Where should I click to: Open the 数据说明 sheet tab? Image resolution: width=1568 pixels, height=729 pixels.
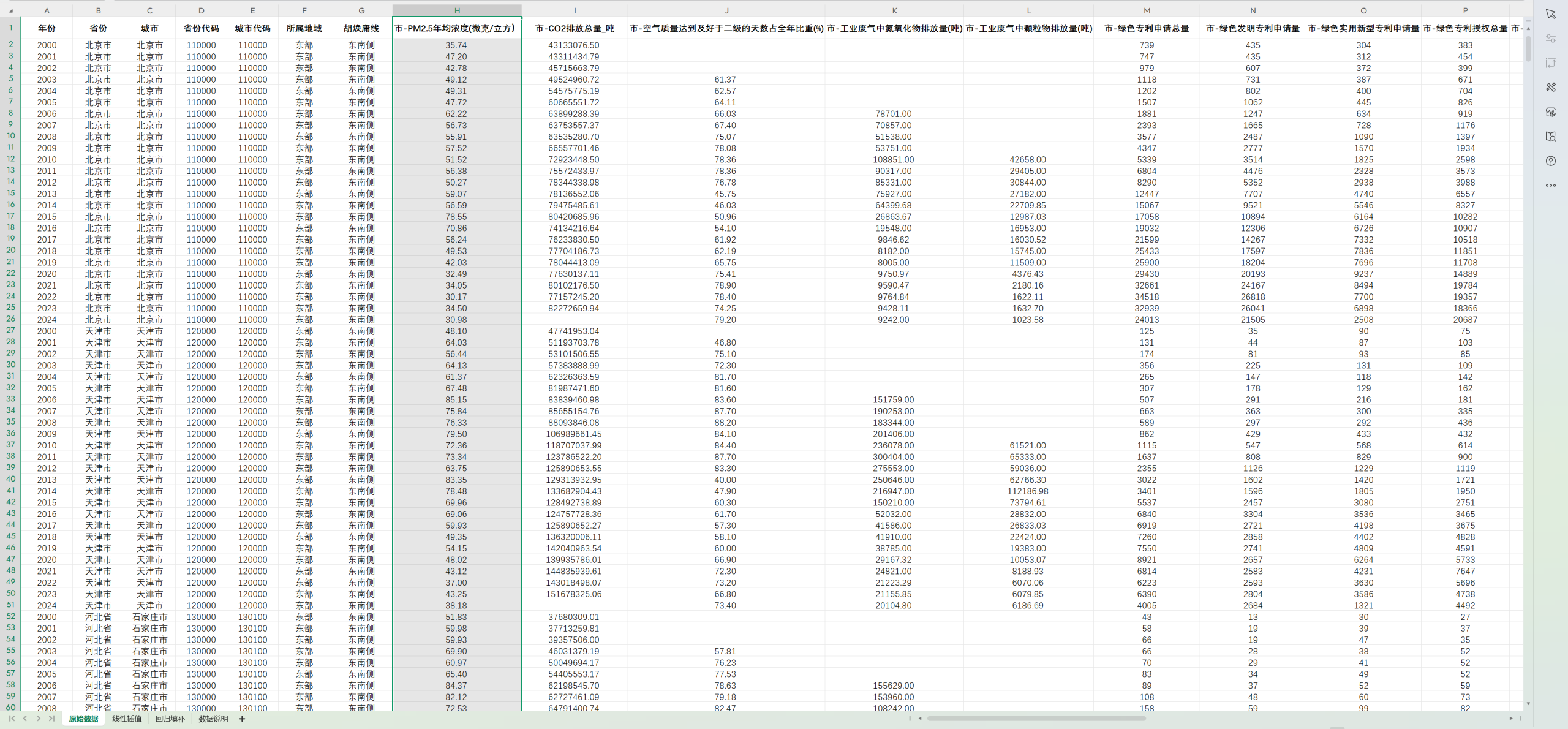coord(213,719)
